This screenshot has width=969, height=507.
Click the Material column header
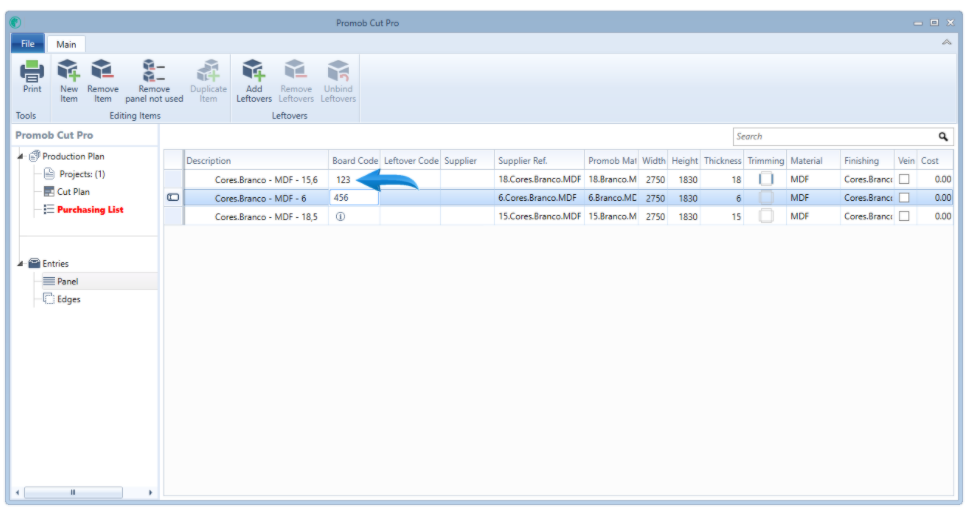pos(813,161)
